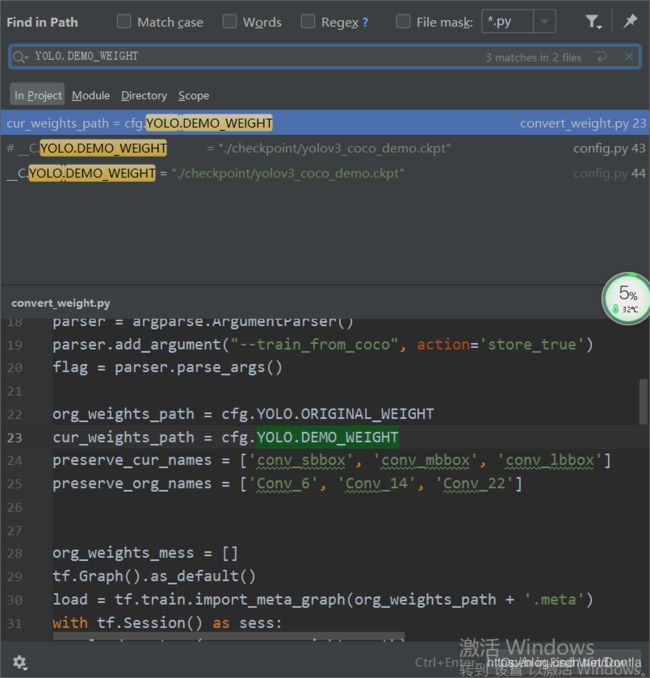Click parser.parse_args() on line 20
The image size is (650, 678).
coord(198,368)
